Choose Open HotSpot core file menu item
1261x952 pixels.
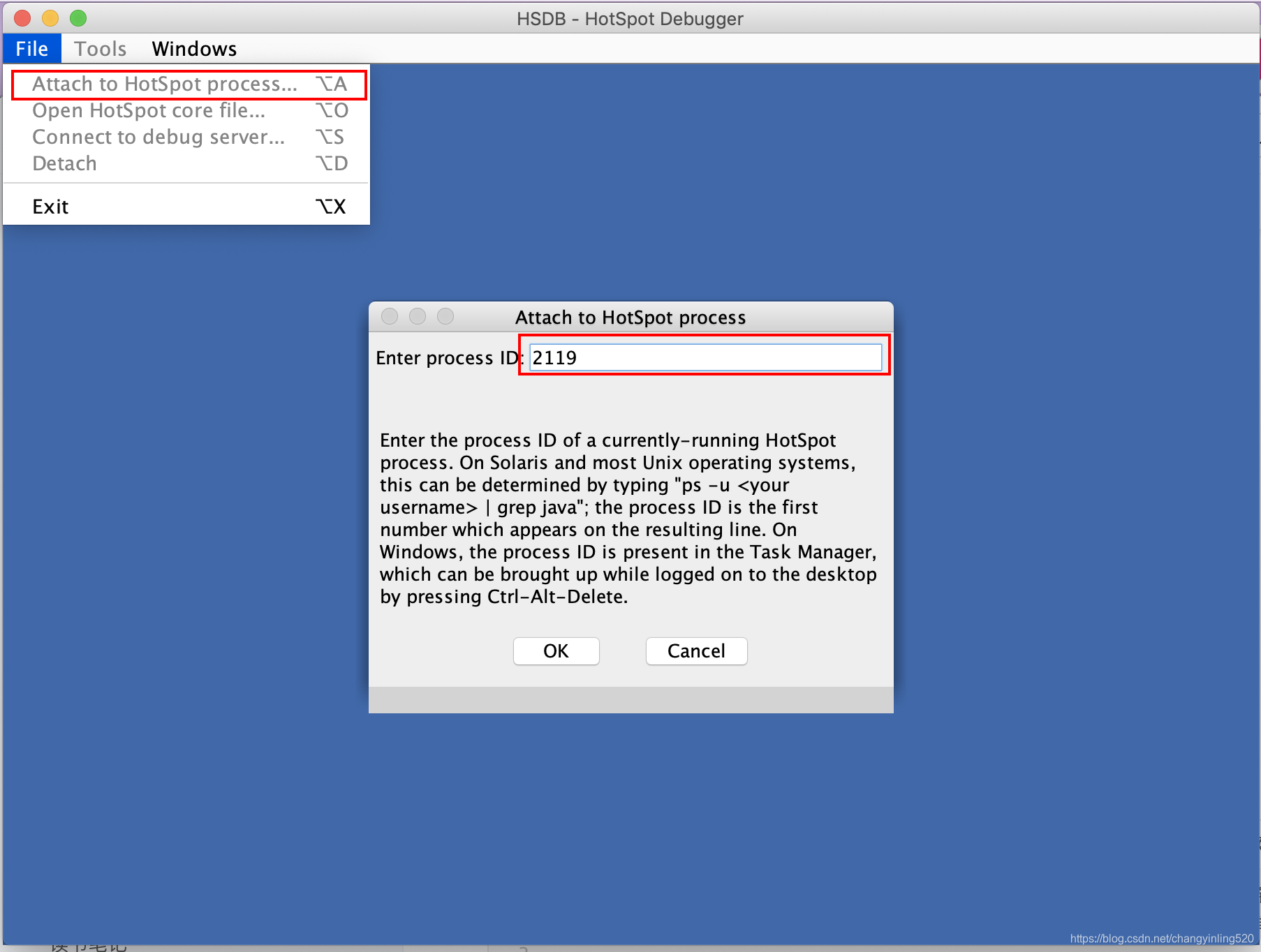pos(187,111)
